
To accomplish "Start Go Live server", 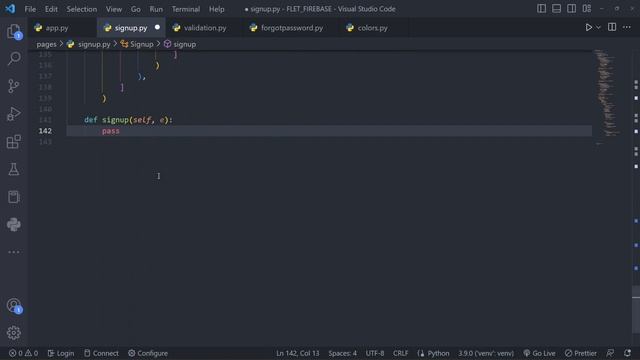I will click(539, 353).
